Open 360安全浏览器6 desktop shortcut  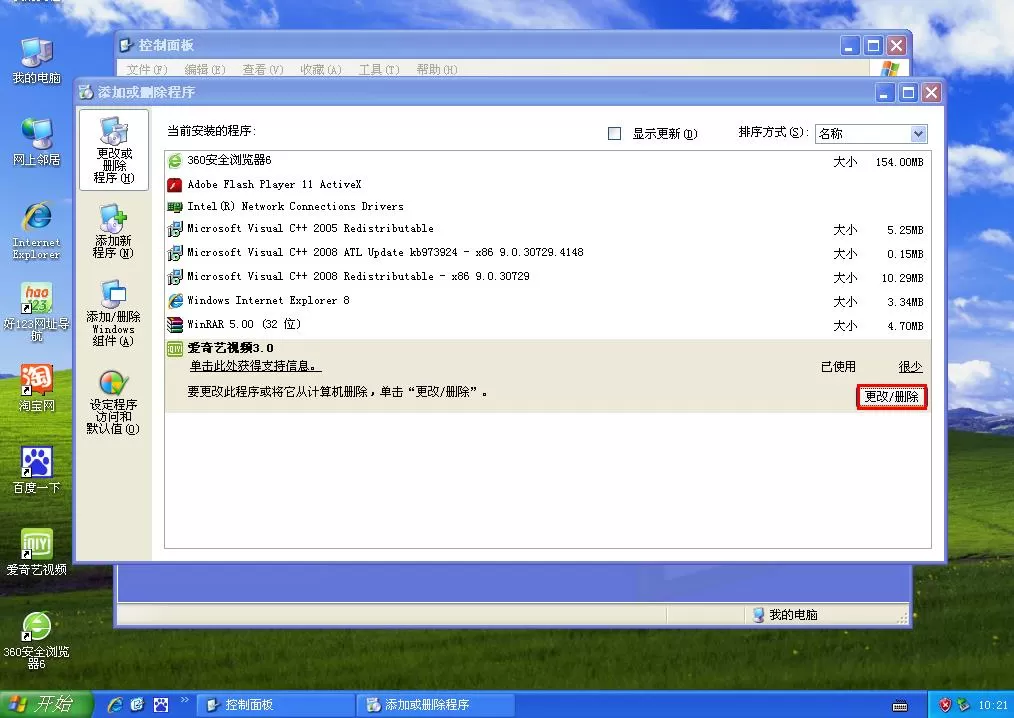point(37,640)
